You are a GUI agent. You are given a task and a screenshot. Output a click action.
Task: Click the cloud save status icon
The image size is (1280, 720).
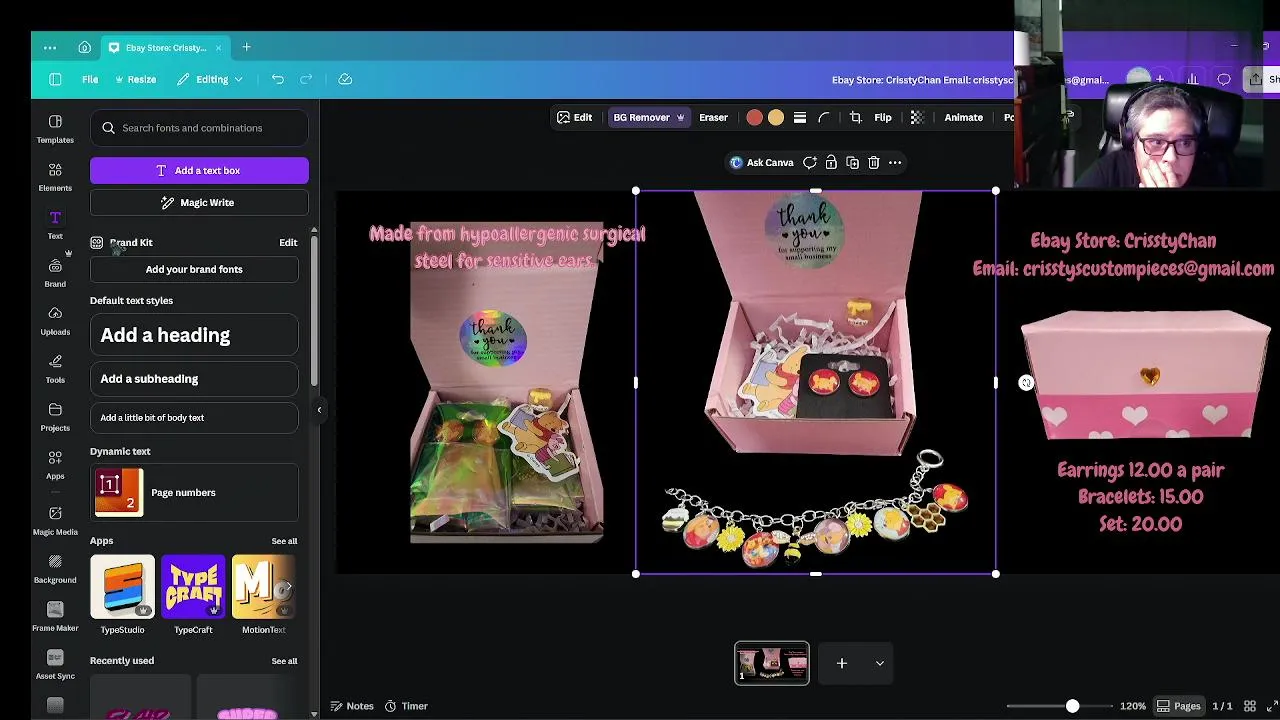pos(345,79)
